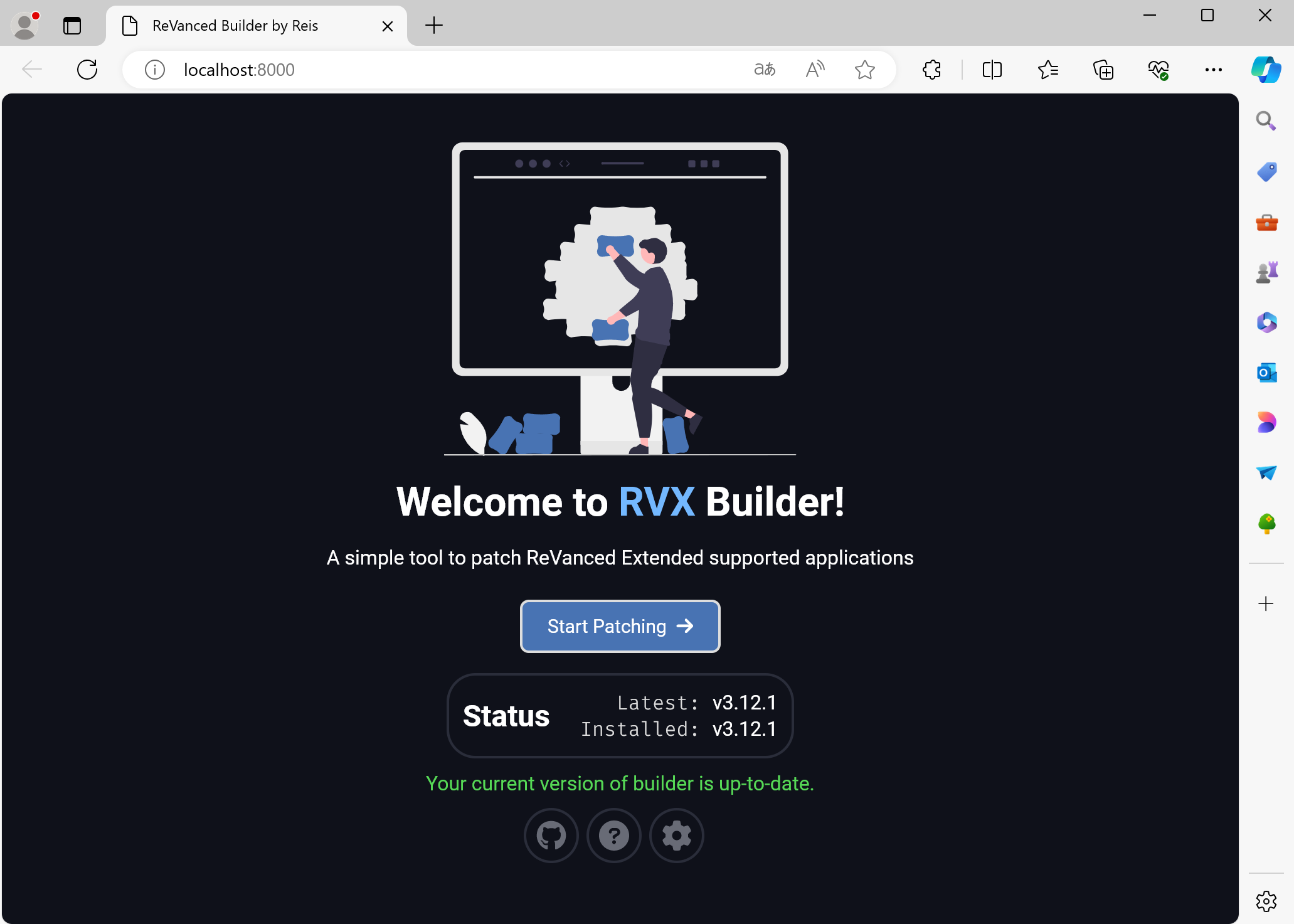Open sidebar paper-plane Drop icon

[1266, 472]
